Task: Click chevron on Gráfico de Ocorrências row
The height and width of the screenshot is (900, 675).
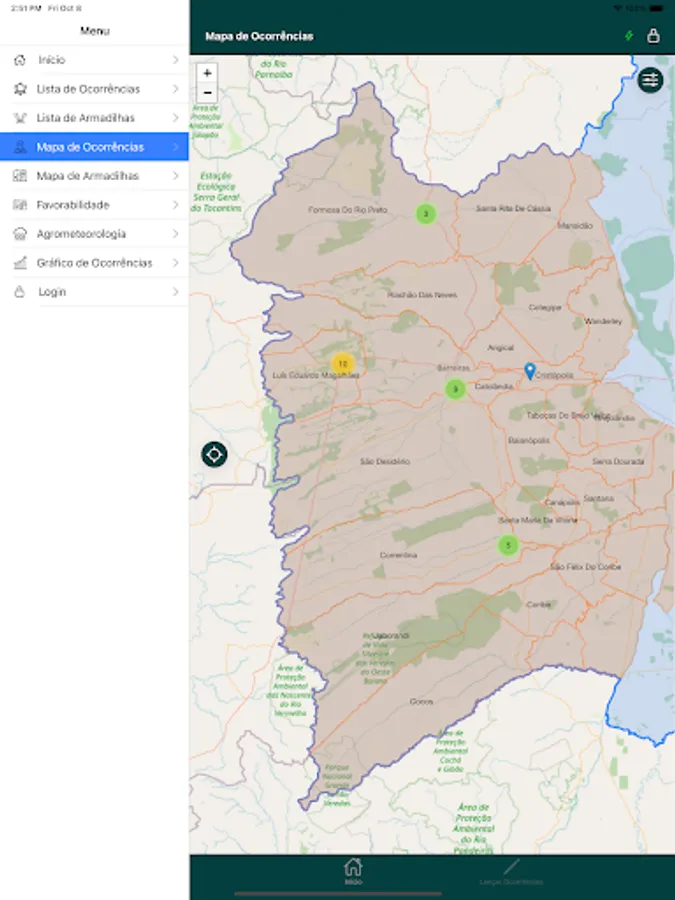Action: click(x=176, y=263)
